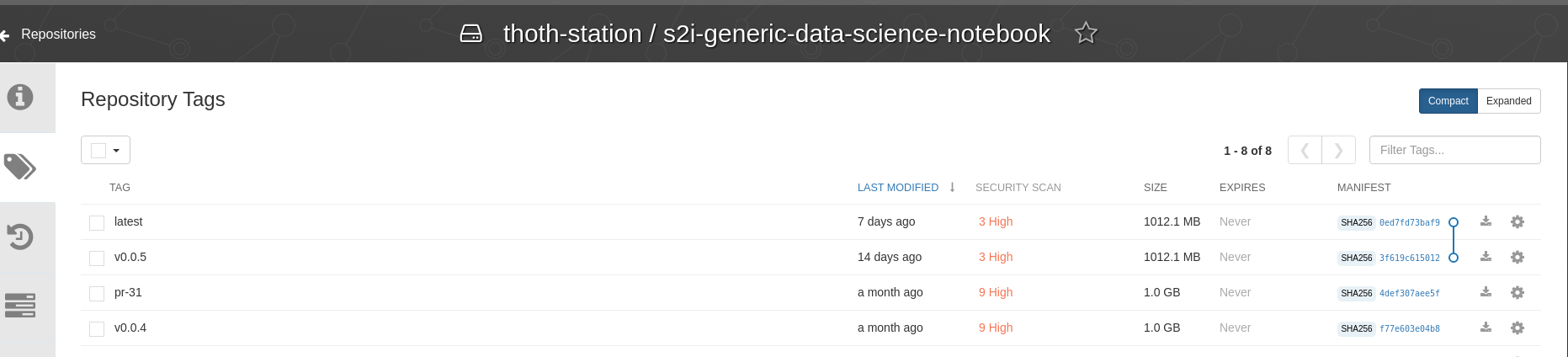
Task: Sort tags by Last Modified column
Action: pos(897,188)
